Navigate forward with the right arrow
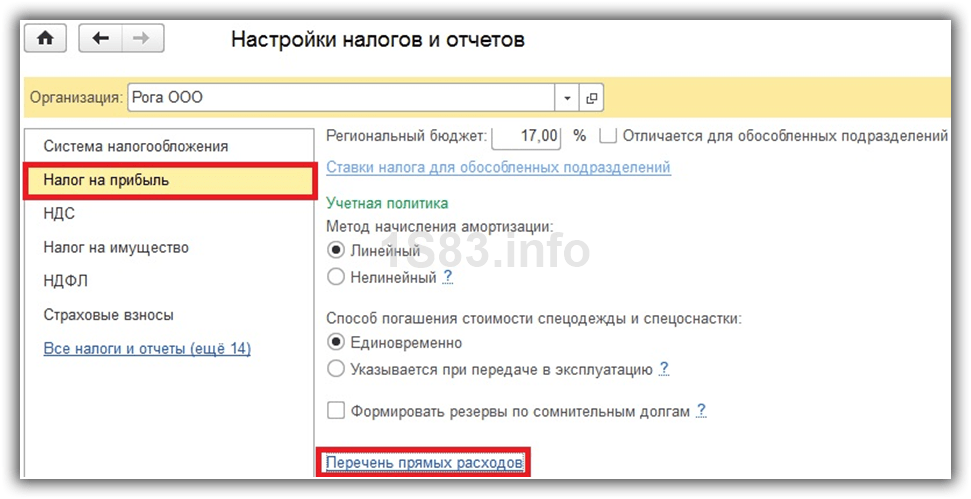The height and width of the screenshot is (499, 971). [x=142, y=39]
